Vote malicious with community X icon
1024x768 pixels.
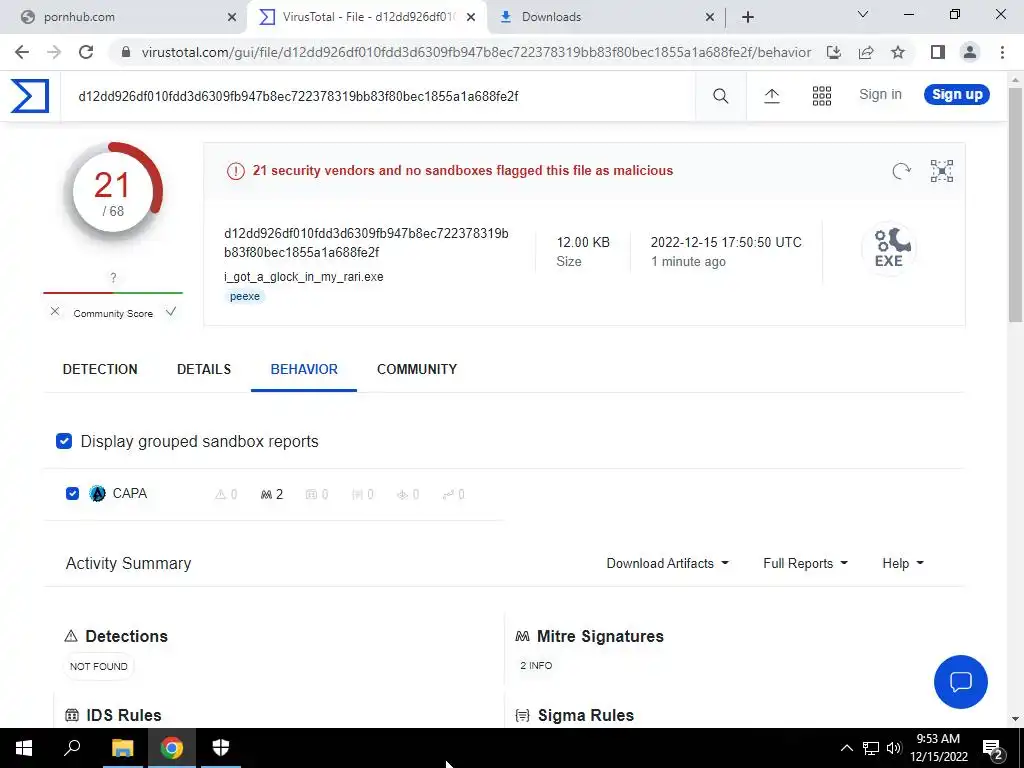click(x=55, y=312)
